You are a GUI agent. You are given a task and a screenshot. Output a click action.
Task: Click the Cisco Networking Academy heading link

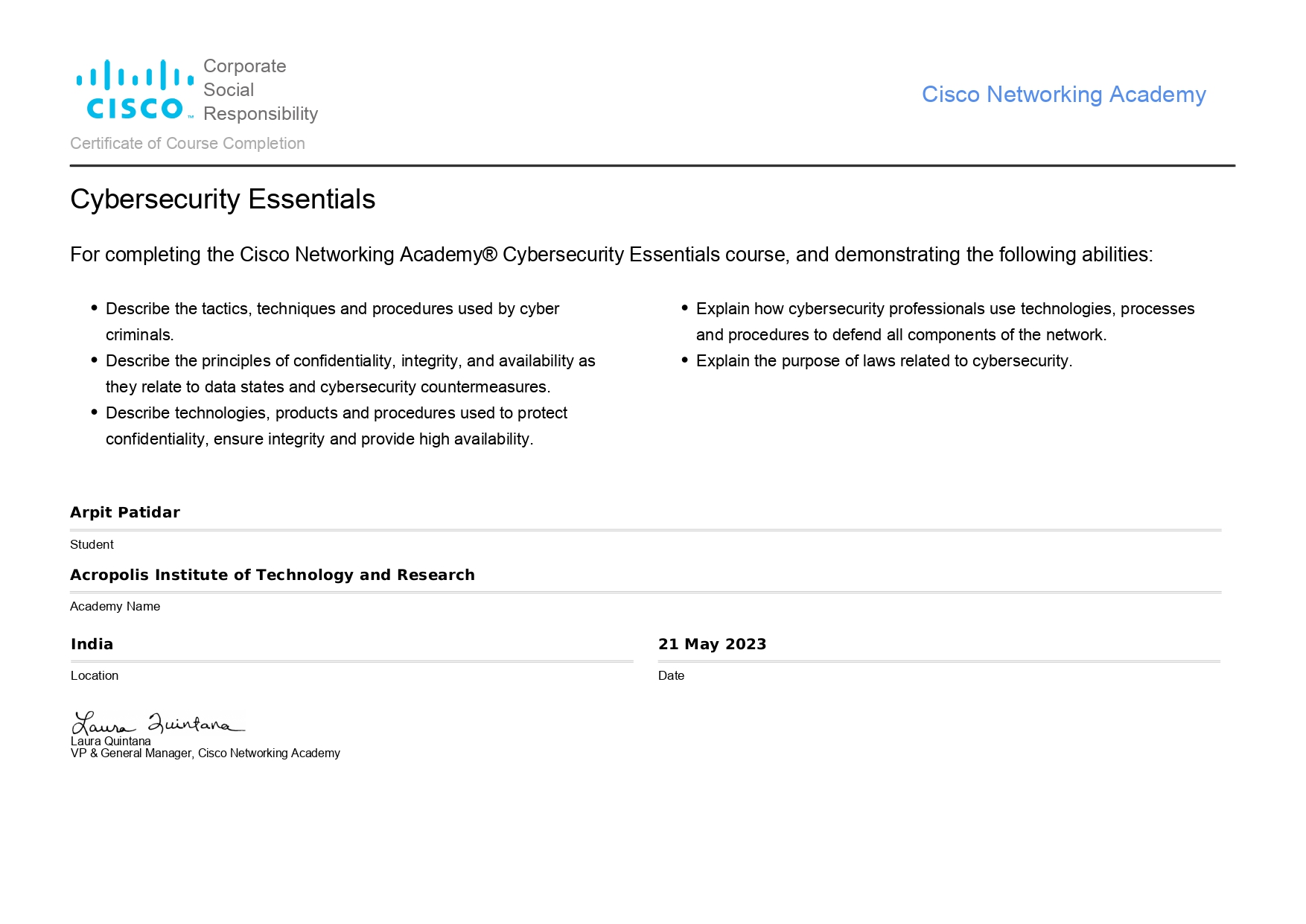(x=1063, y=95)
